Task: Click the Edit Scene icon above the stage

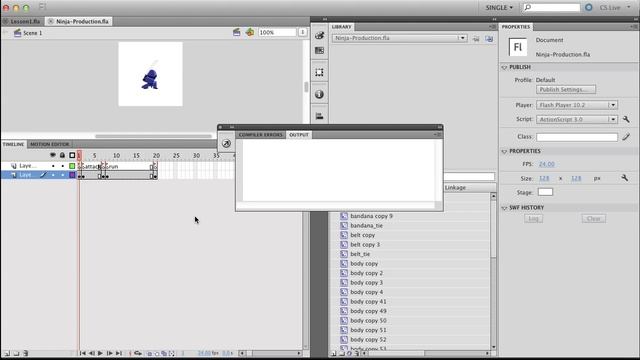Action: click(236, 32)
